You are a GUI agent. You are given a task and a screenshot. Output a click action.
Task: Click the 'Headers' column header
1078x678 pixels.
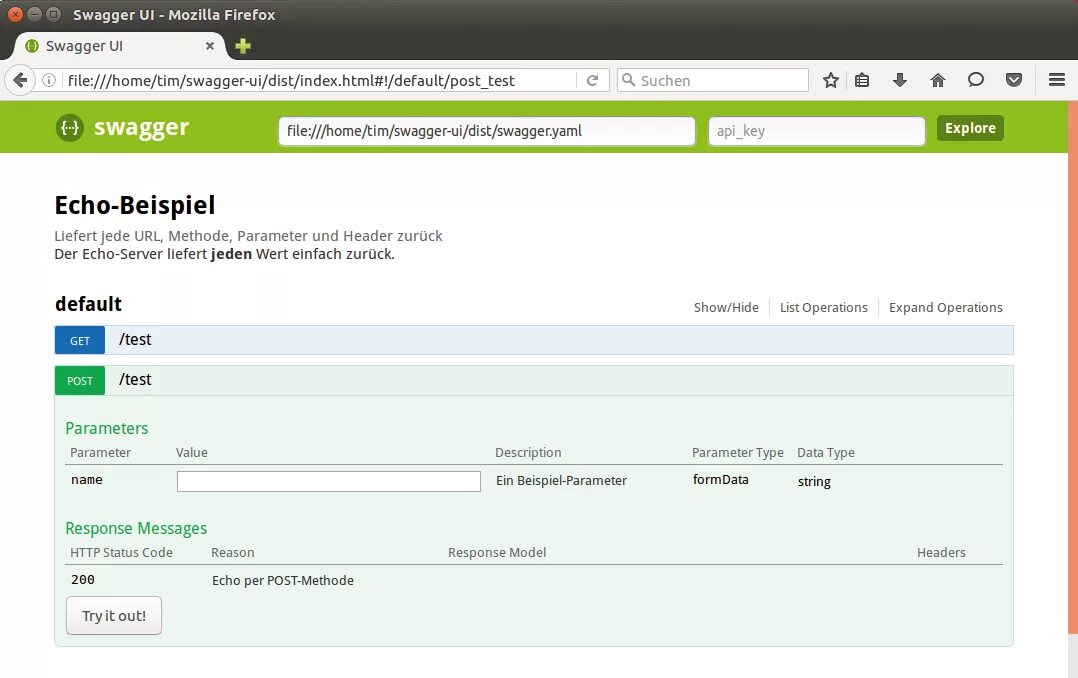tap(941, 552)
